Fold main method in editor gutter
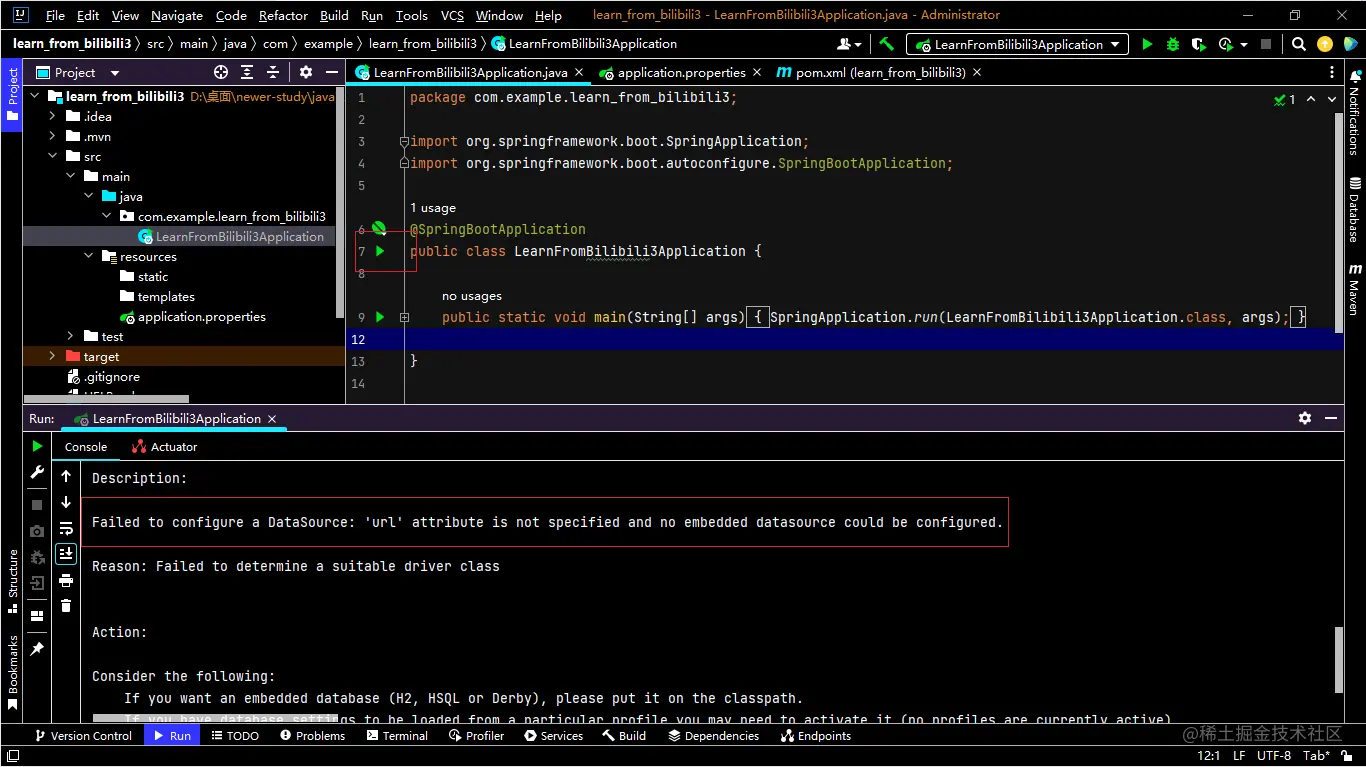The height and width of the screenshot is (767, 1366). (x=404, y=317)
